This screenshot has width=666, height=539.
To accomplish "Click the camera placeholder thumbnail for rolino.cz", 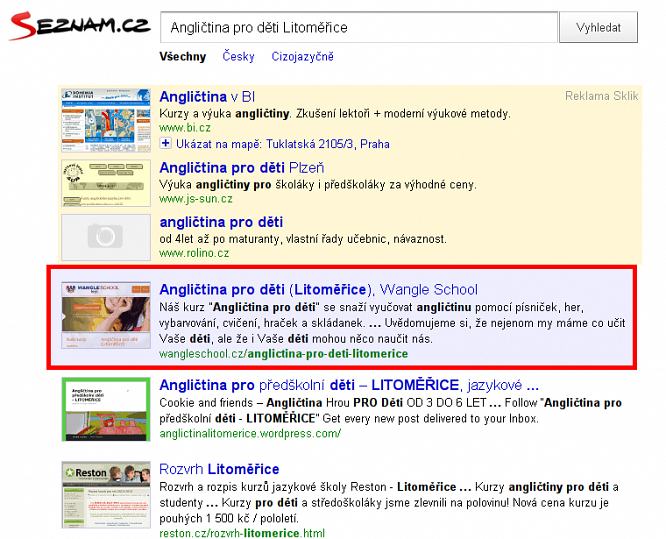I will pos(106,237).
